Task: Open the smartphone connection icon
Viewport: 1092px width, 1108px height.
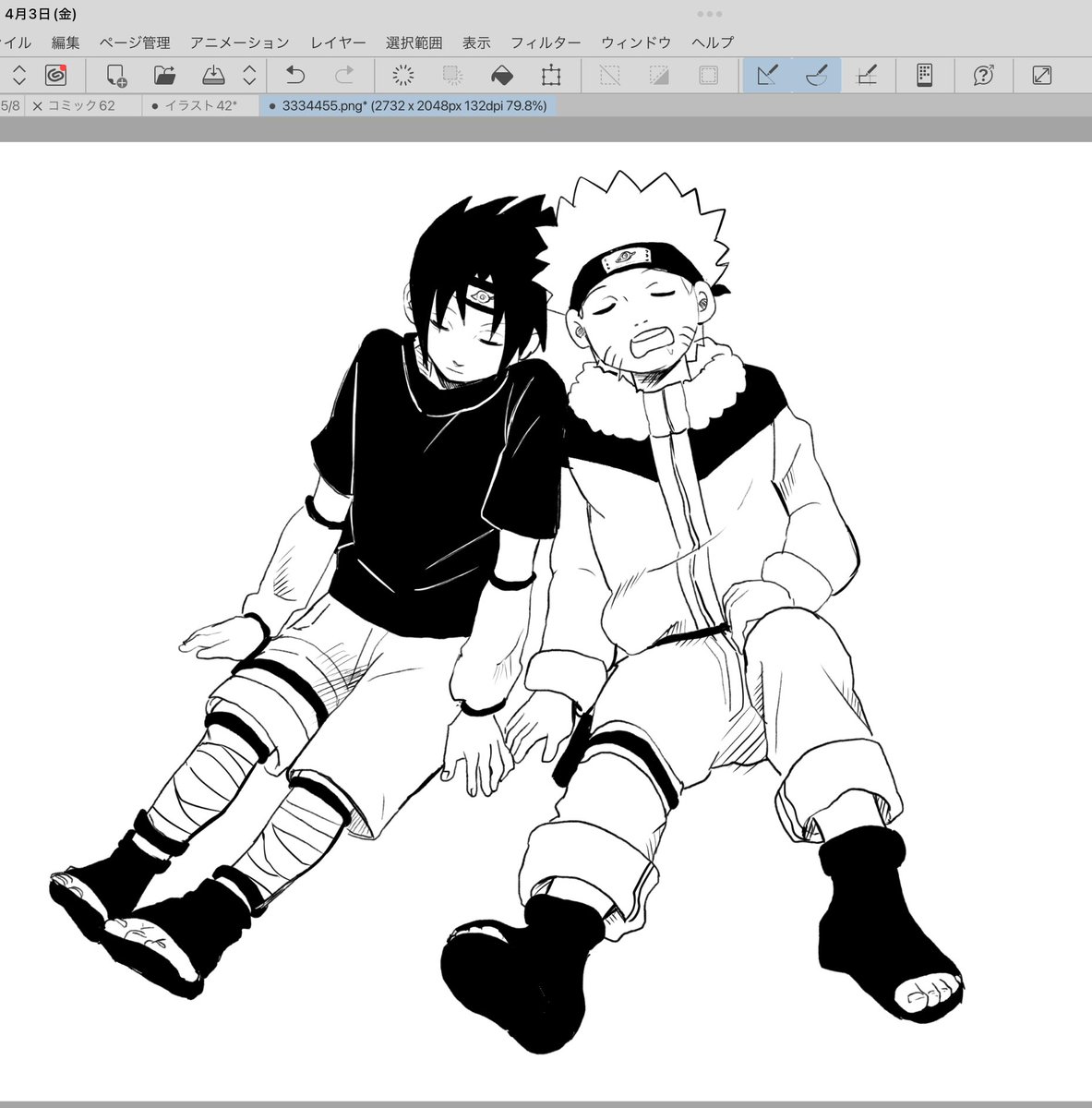Action: 925,75
